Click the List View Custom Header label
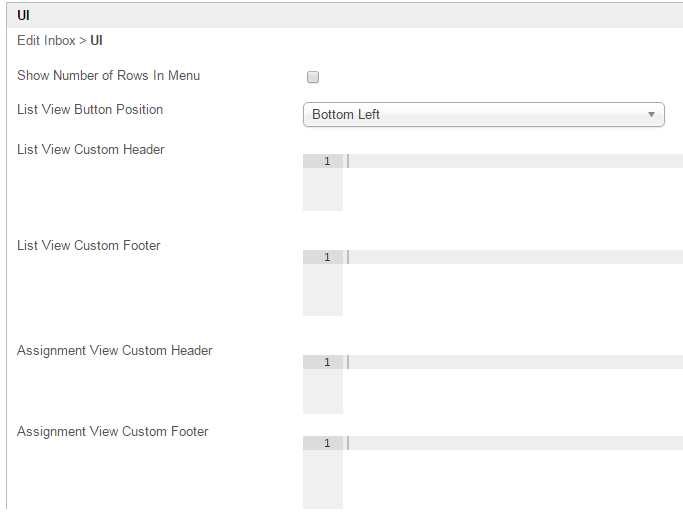Screen dimensions: 683x516 (x=91, y=150)
